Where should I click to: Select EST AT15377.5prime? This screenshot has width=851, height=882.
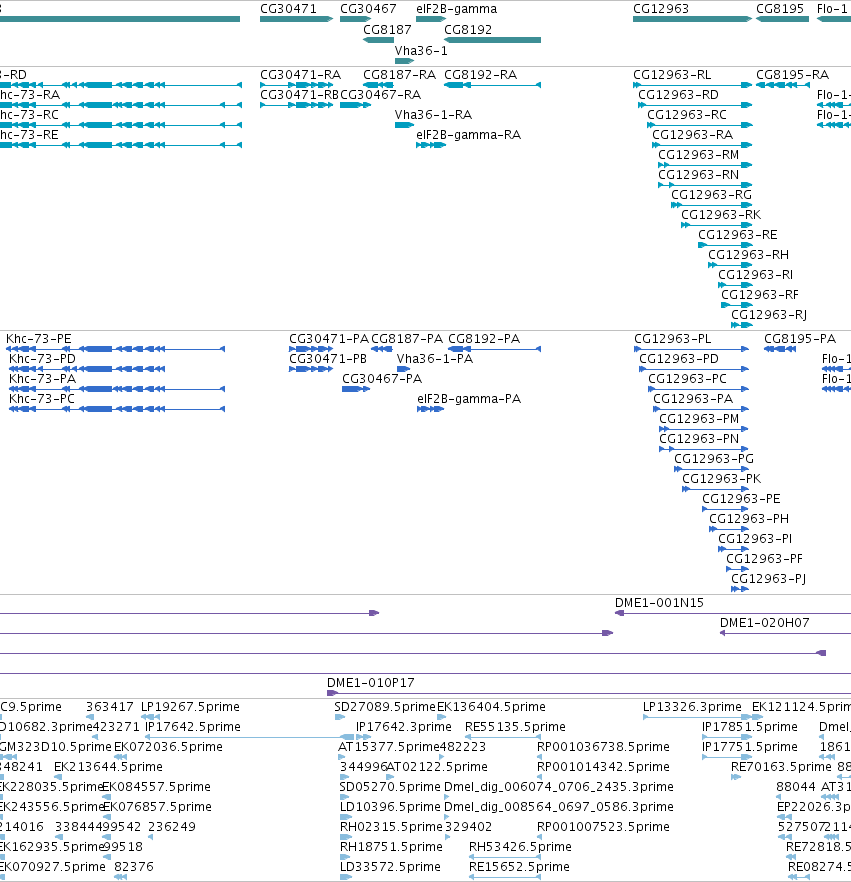coord(341,757)
